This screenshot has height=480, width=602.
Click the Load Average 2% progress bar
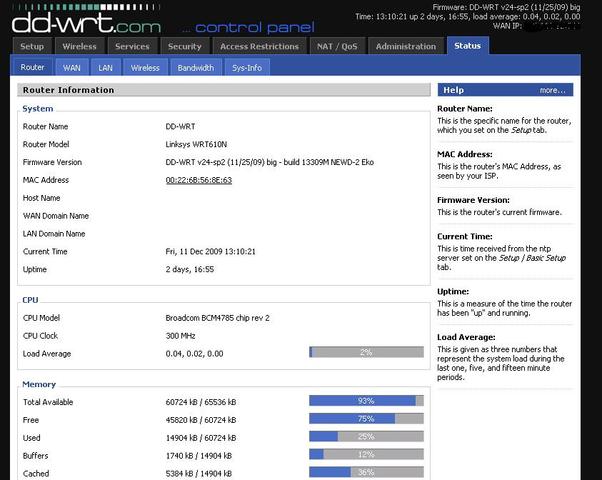366,352
